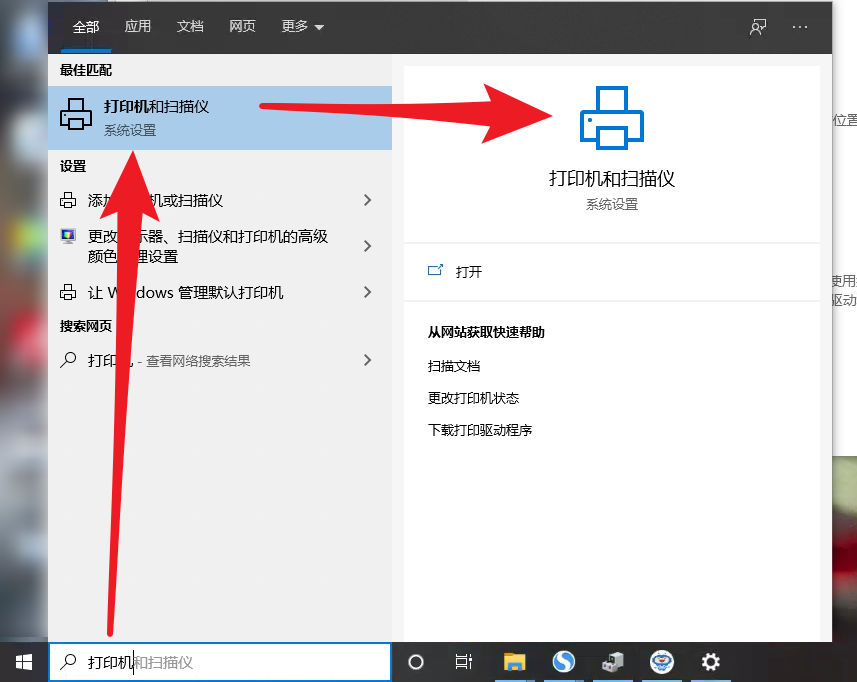Click the feedback person icon
Screen dimensions: 857x682
(758, 27)
